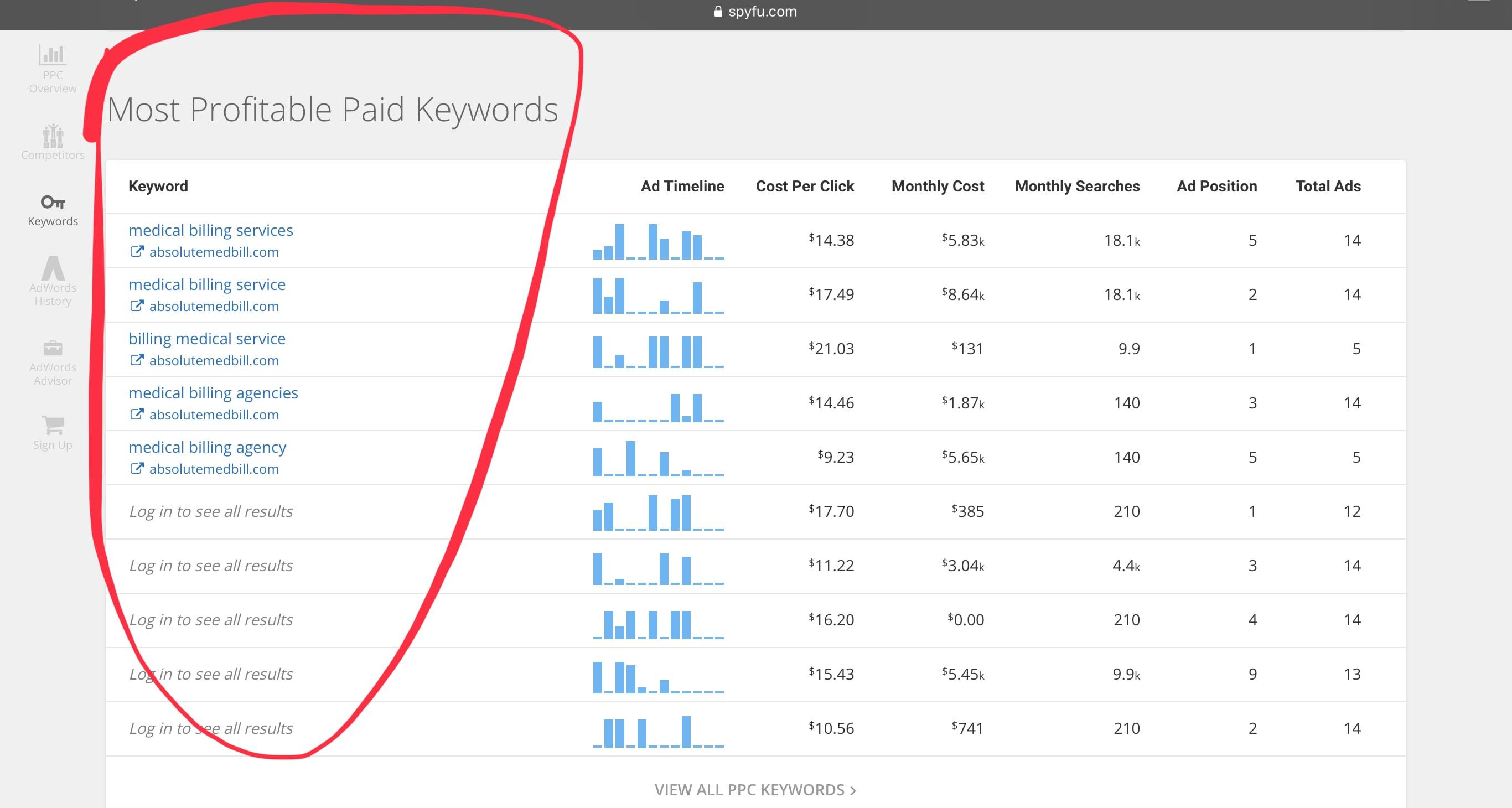Click the Sign Up shopping cart icon

[x=53, y=426]
